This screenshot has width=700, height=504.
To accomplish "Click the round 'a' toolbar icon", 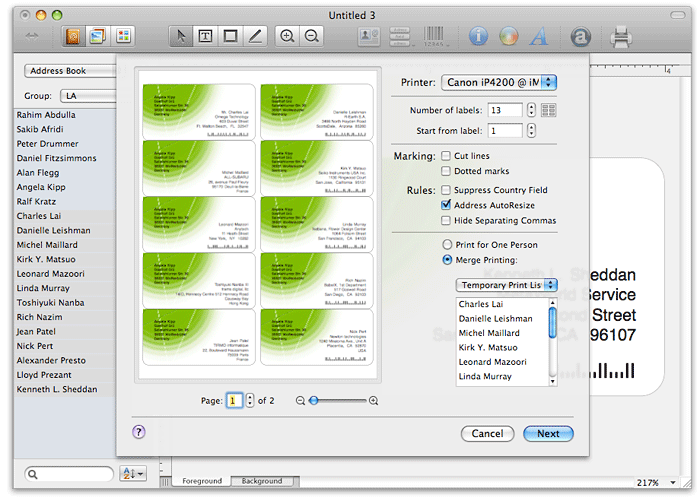I will 580,37.
